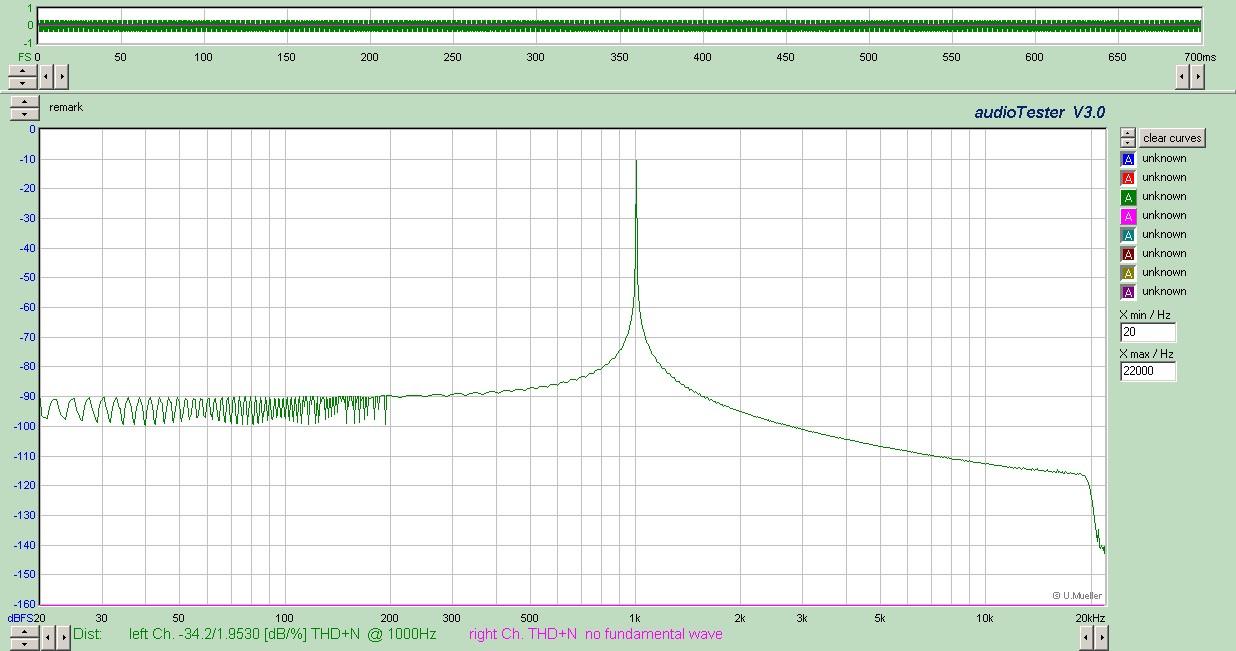1236x651 pixels.
Task: Focus the X min / Hz input field
Action: [x=1148, y=332]
